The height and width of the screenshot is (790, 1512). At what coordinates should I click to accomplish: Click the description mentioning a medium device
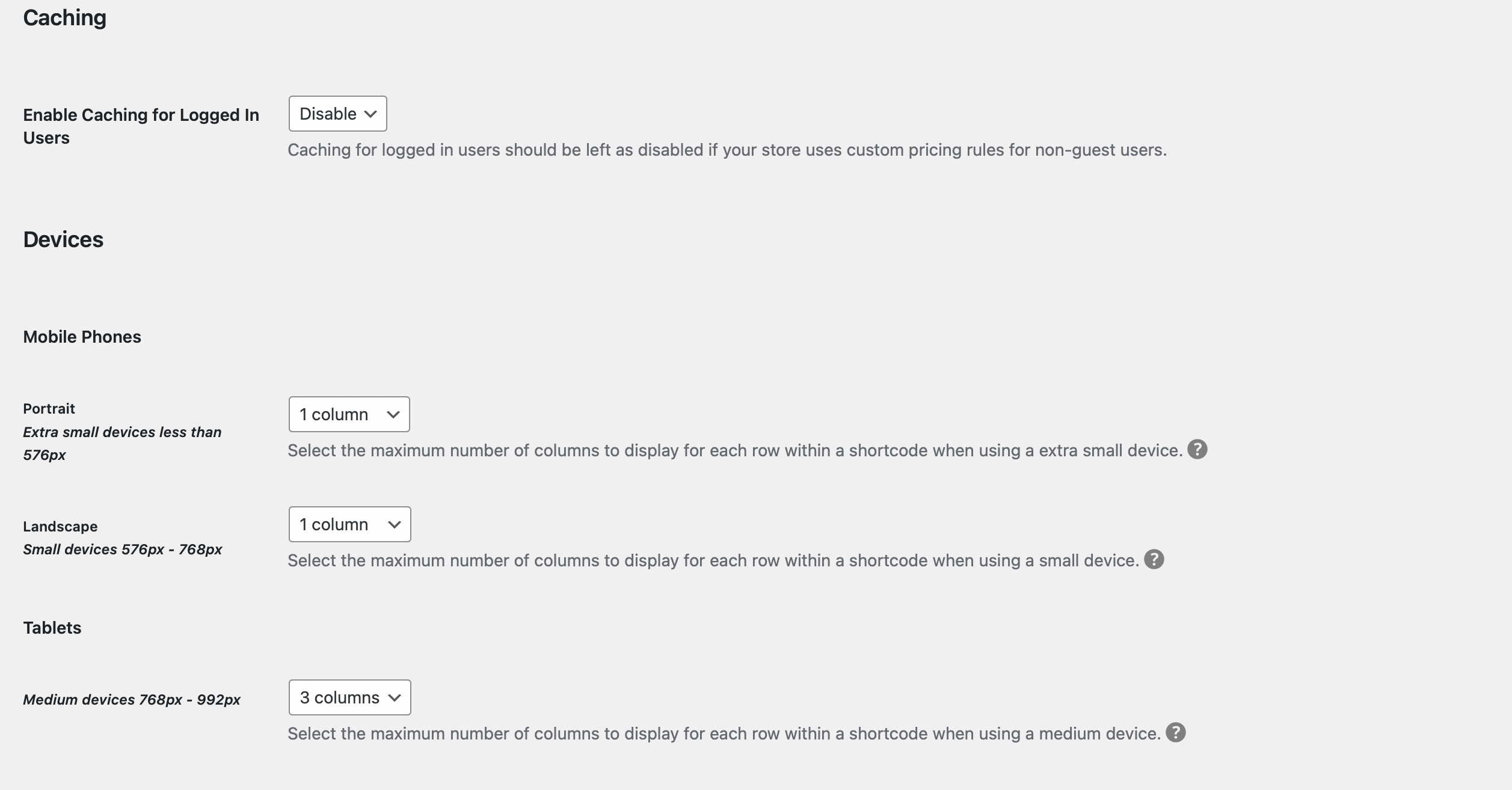click(724, 733)
